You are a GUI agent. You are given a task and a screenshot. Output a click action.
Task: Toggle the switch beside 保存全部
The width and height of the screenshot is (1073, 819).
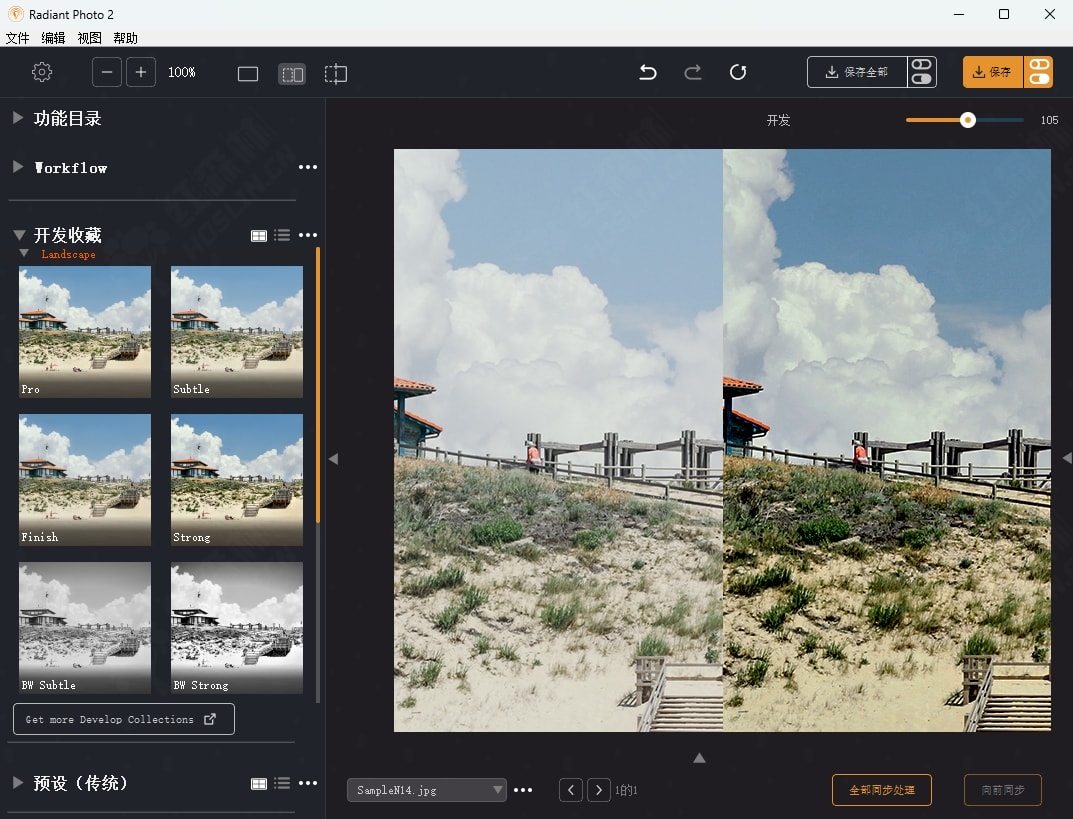pos(922,72)
